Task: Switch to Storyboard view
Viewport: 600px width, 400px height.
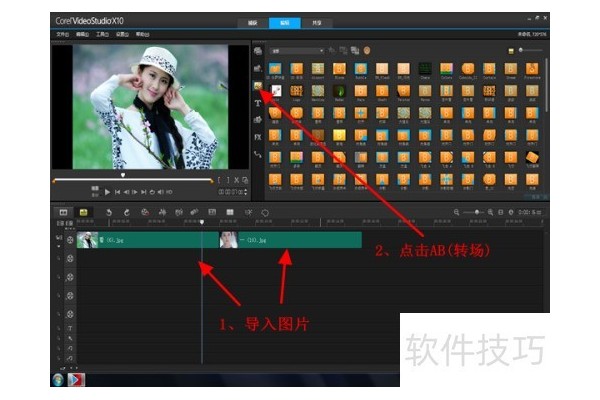Action: coord(64,212)
